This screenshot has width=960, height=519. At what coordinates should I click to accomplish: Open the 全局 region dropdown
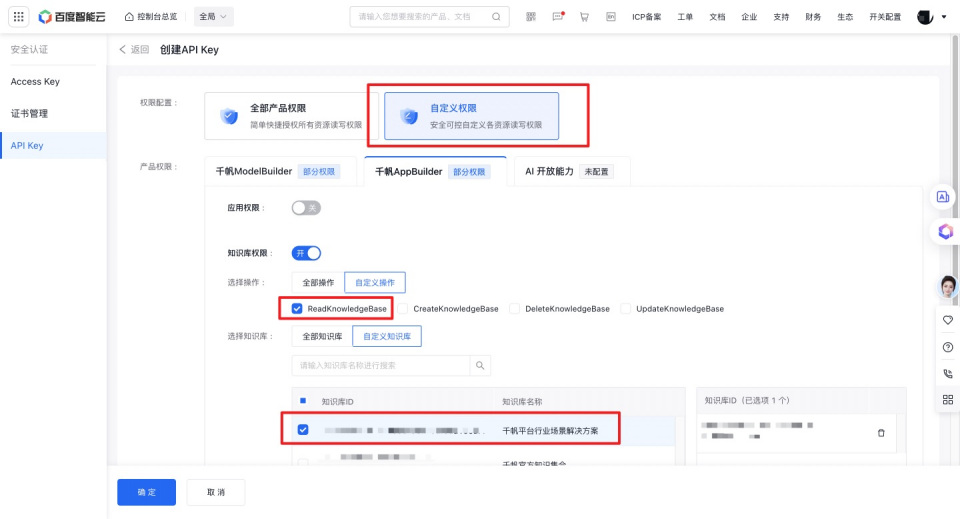[213, 17]
